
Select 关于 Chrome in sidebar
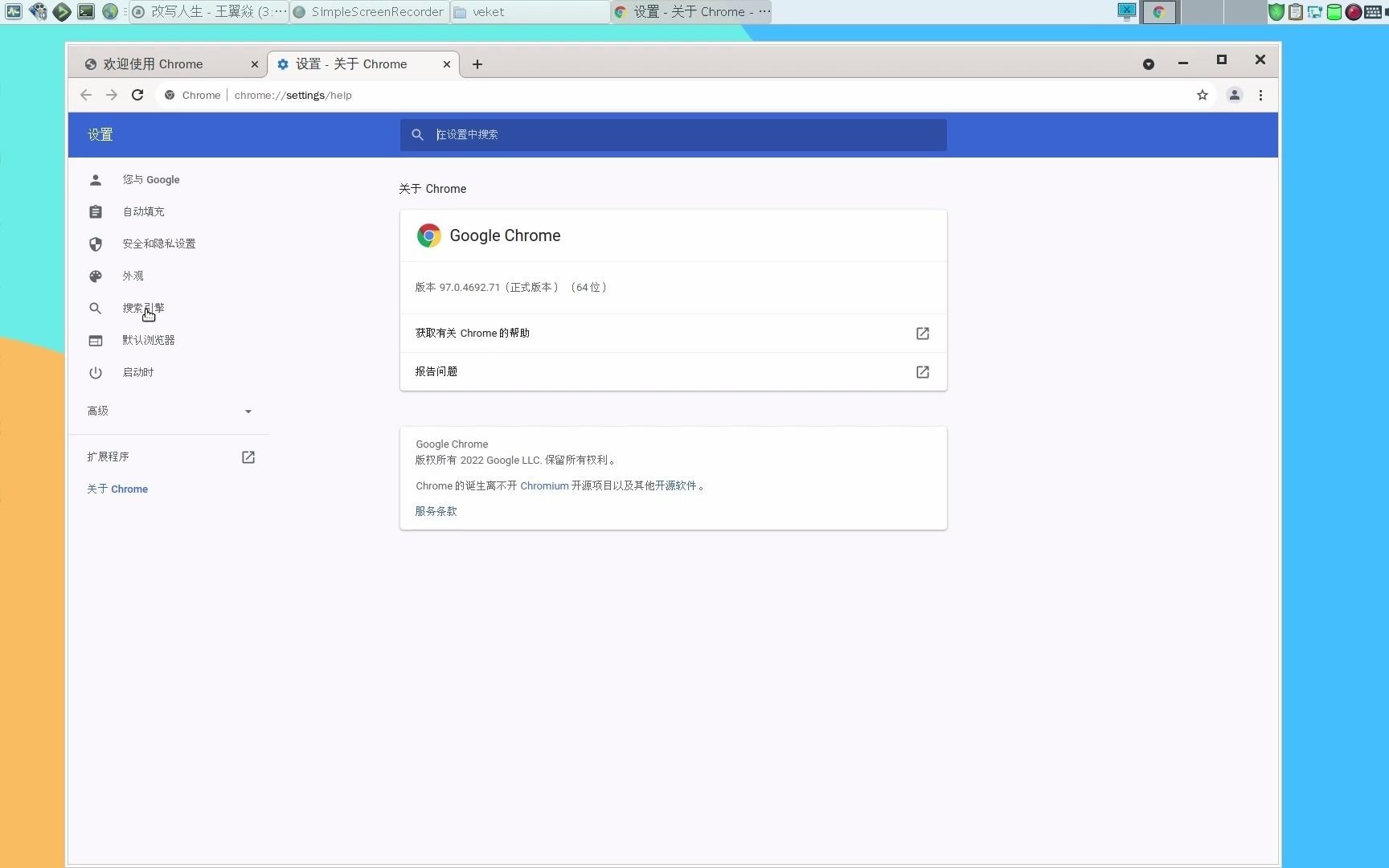coord(117,489)
